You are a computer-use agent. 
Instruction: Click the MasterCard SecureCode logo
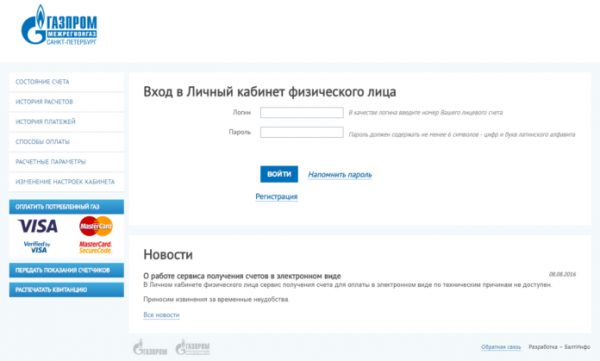(95, 247)
